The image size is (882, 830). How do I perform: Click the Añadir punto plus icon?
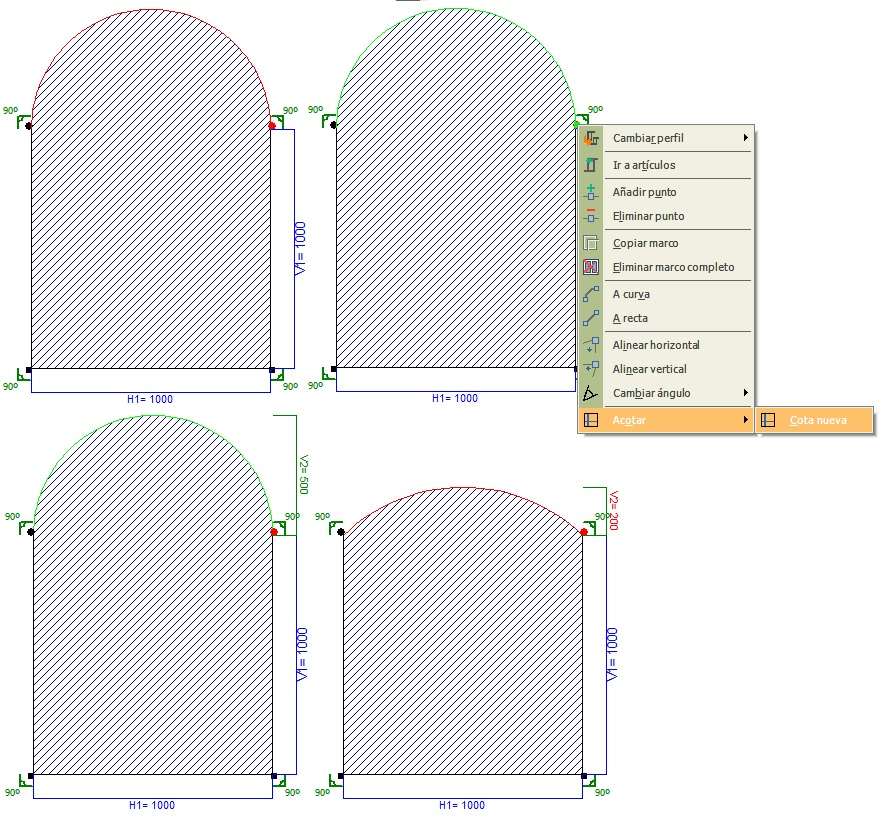click(x=591, y=192)
